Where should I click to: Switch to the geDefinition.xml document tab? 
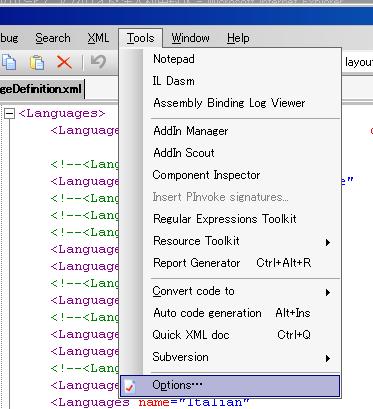click(41, 89)
